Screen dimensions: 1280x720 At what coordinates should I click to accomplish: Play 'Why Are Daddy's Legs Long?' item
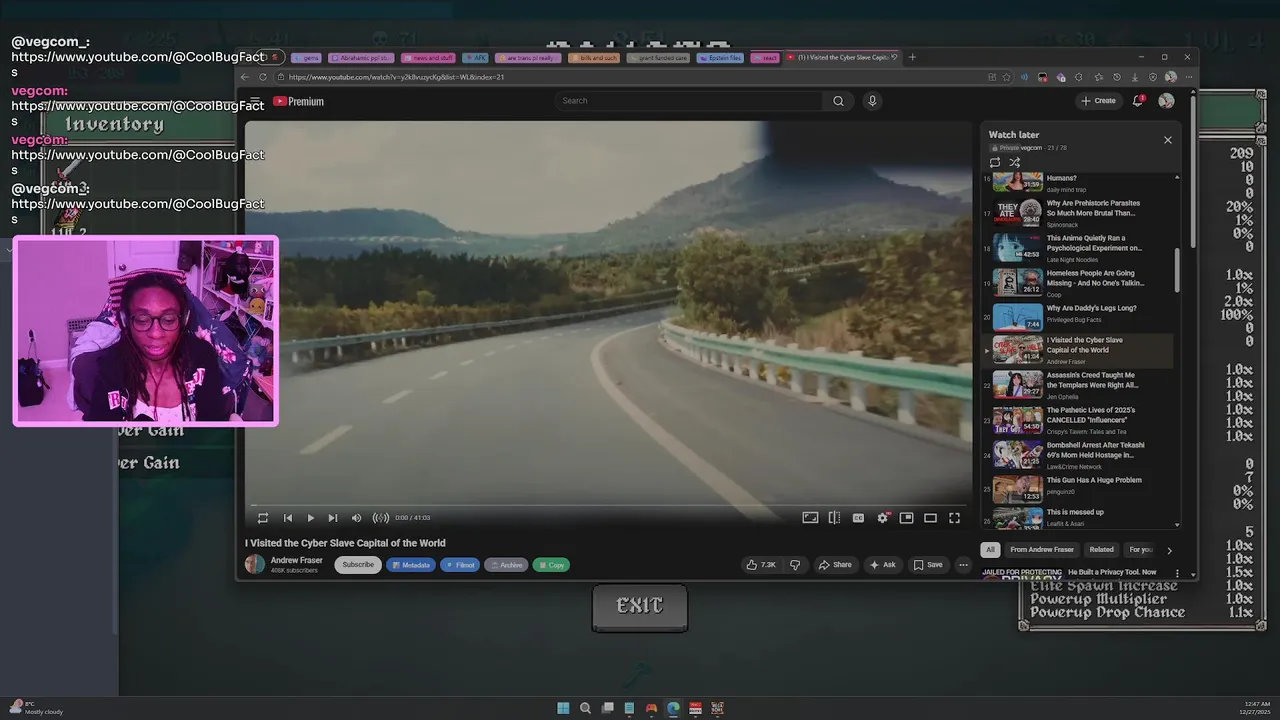click(x=1078, y=318)
